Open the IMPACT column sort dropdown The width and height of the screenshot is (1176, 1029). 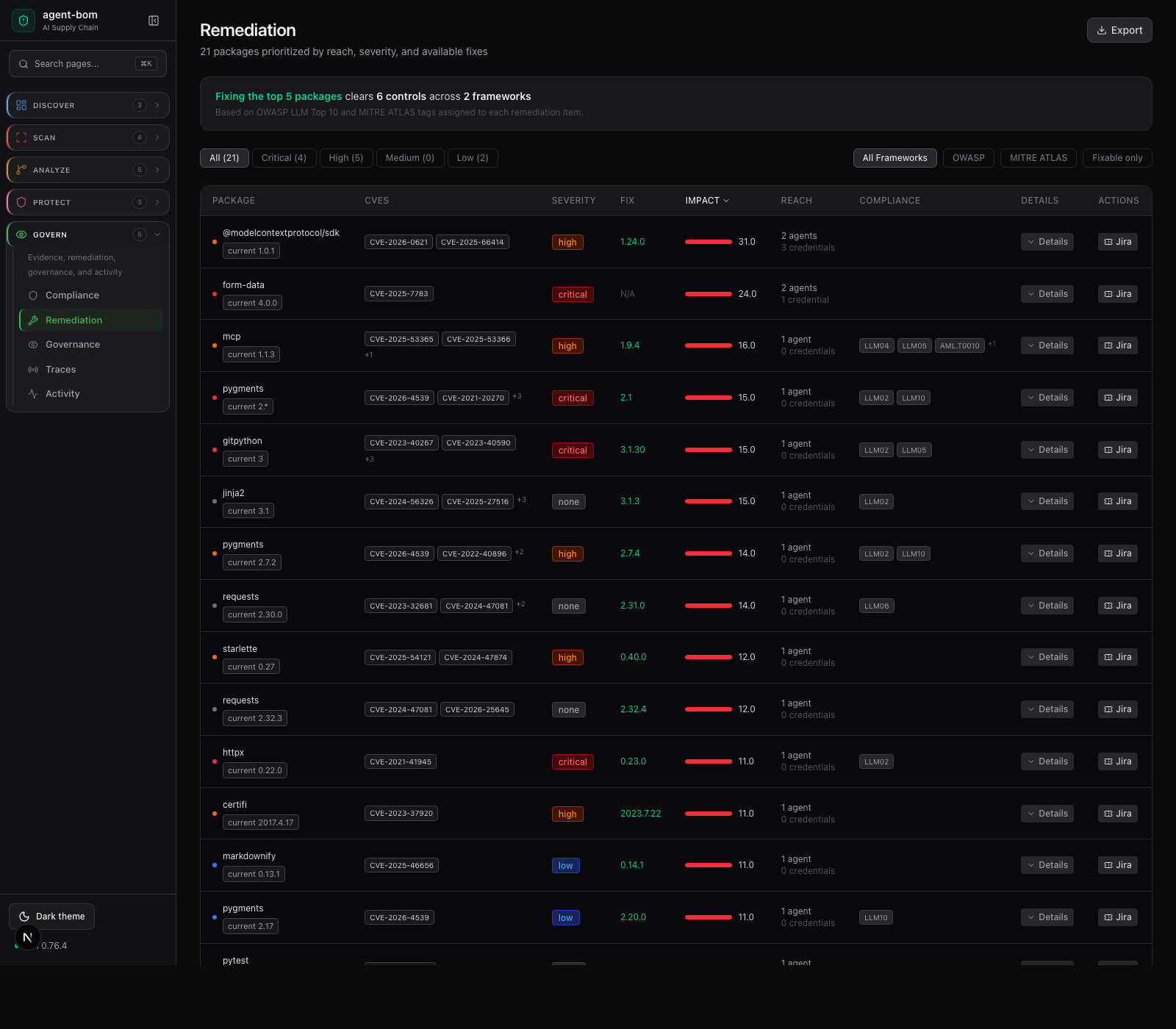point(706,200)
